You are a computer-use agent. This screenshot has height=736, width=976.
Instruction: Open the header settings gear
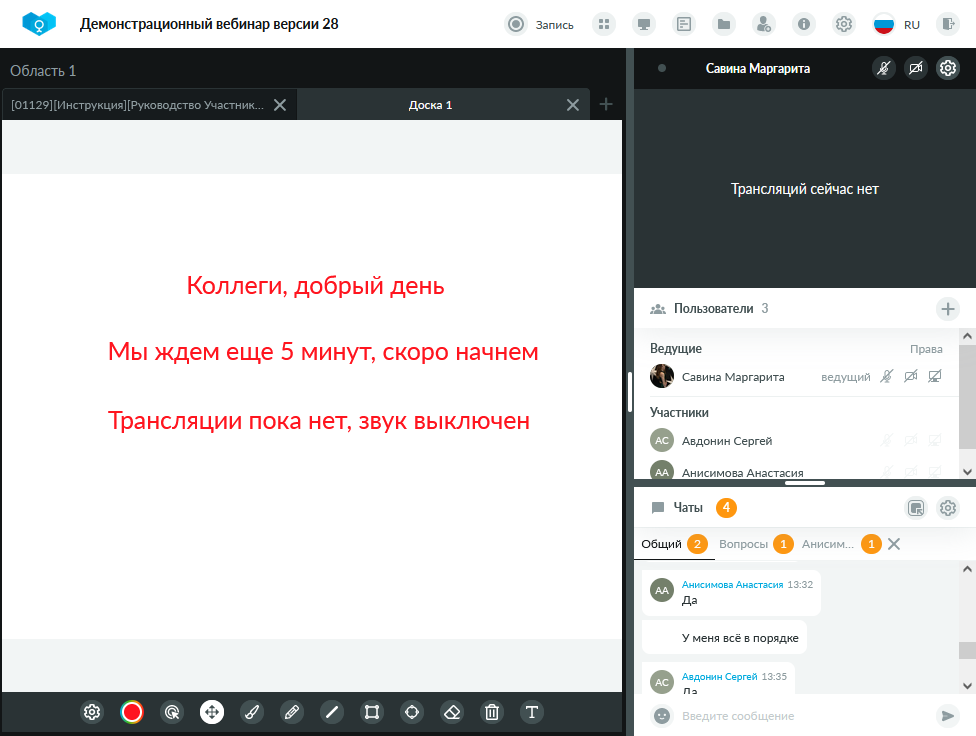843,24
